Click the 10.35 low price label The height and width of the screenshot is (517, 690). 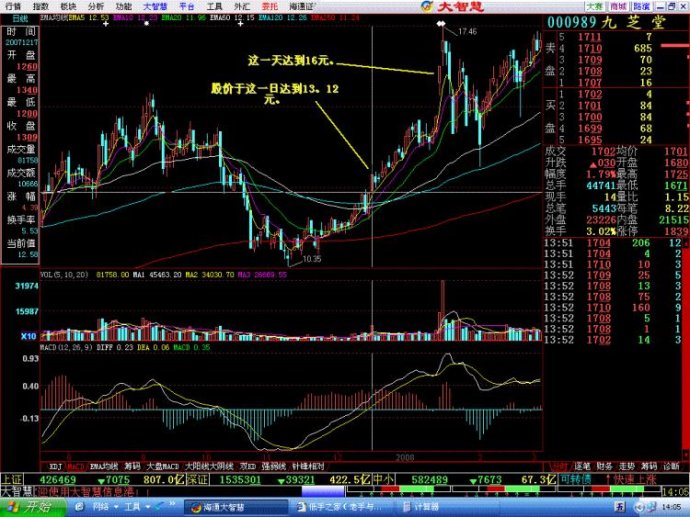tap(312, 259)
